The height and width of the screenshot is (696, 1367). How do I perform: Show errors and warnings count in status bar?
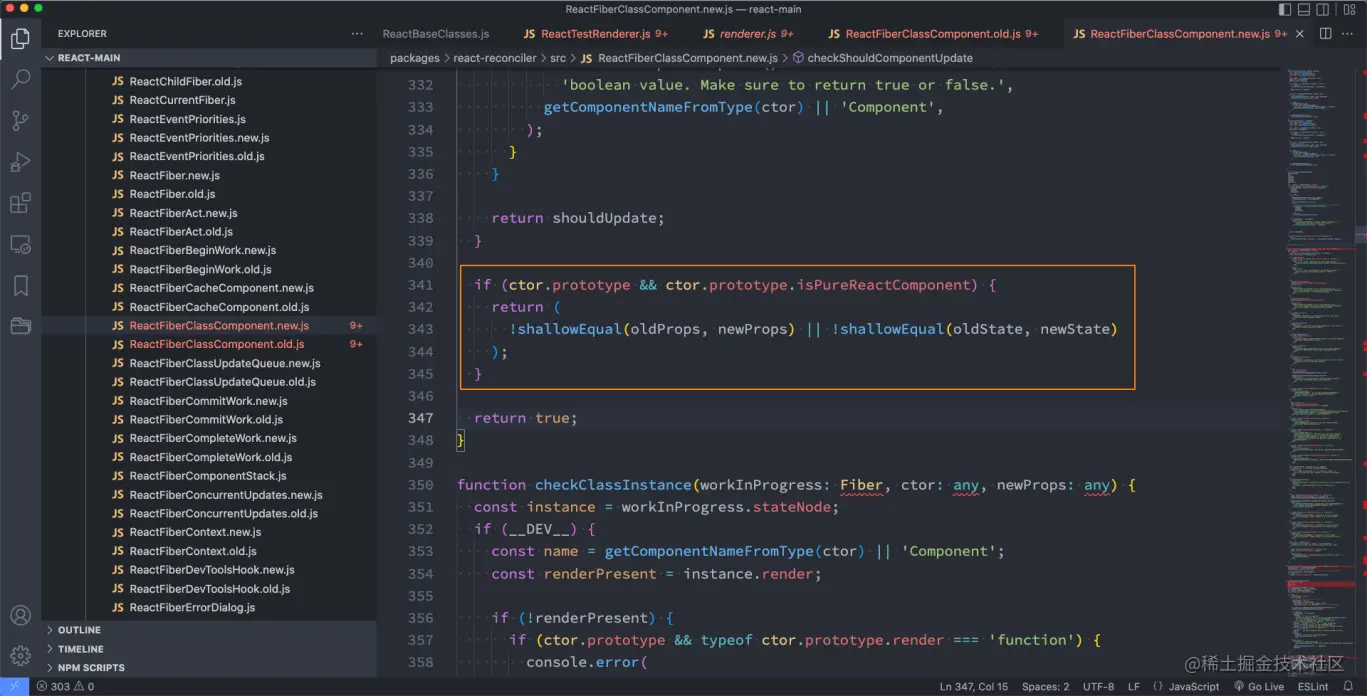pos(65,687)
